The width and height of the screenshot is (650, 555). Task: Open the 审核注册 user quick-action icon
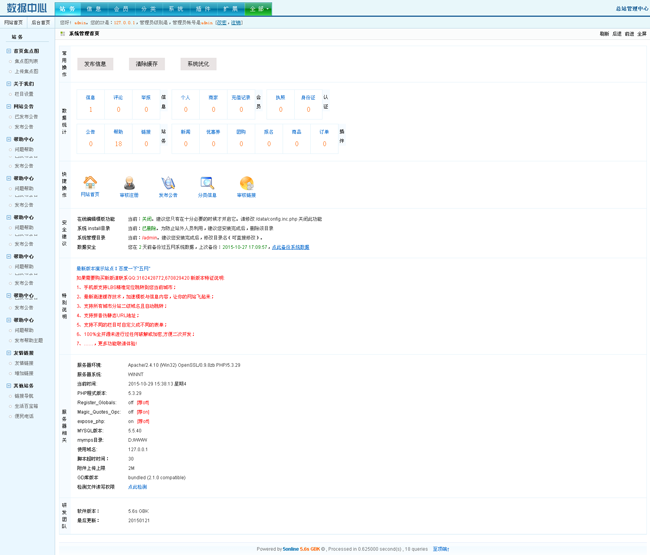(x=129, y=183)
